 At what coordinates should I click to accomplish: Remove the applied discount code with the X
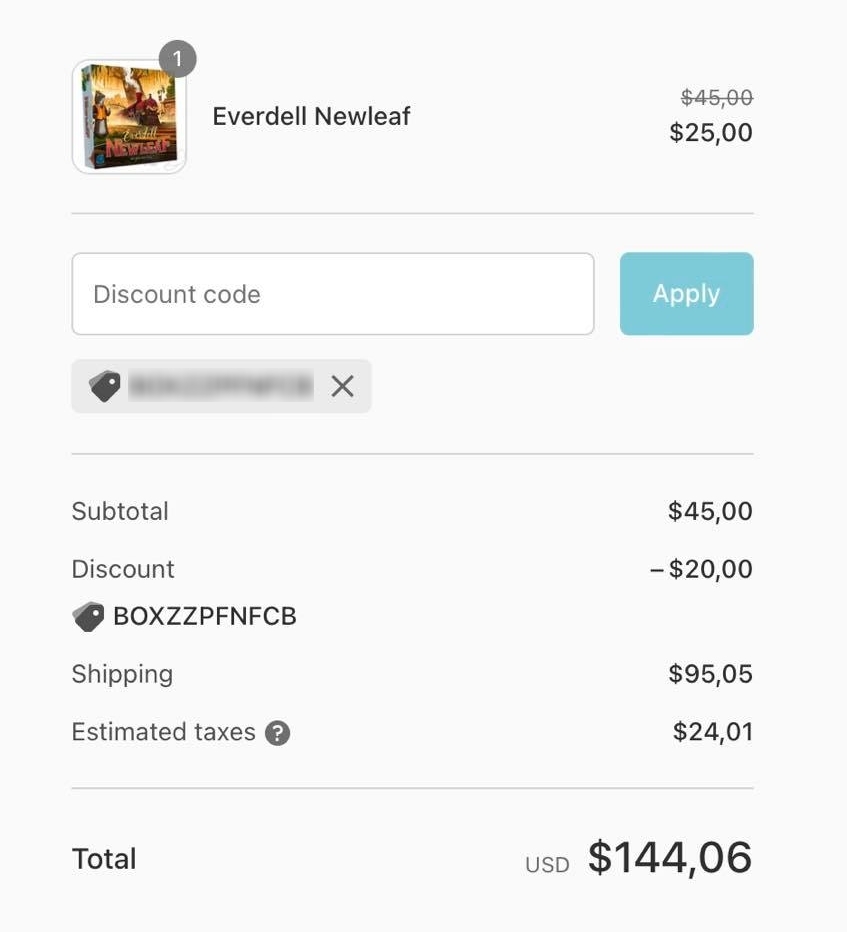(342, 386)
